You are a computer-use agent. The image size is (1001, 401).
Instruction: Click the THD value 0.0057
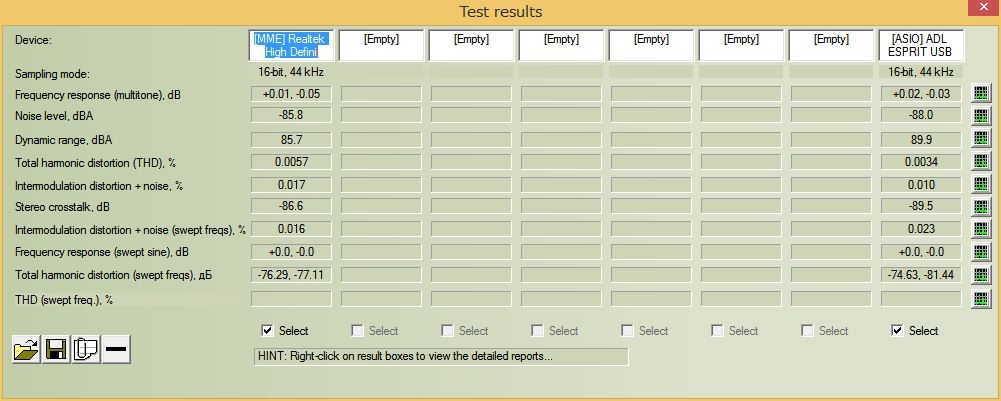click(291, 162)
